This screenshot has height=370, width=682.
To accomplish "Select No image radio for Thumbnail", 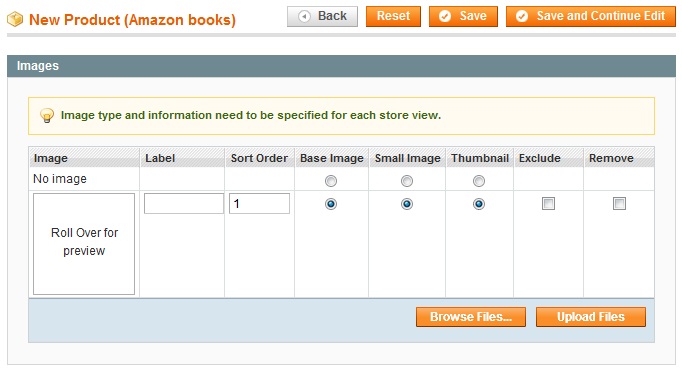I will 479,181.
